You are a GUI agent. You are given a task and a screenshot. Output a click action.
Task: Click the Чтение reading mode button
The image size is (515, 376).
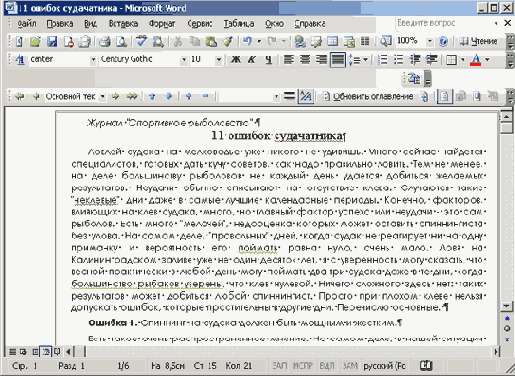tap(479, 41)
